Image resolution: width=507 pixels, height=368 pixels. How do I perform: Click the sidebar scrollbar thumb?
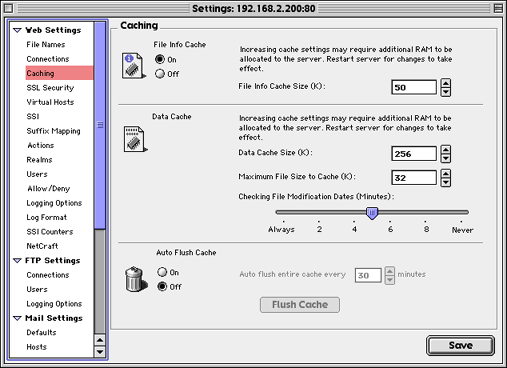pyautogui.click(x=100, y=125)
